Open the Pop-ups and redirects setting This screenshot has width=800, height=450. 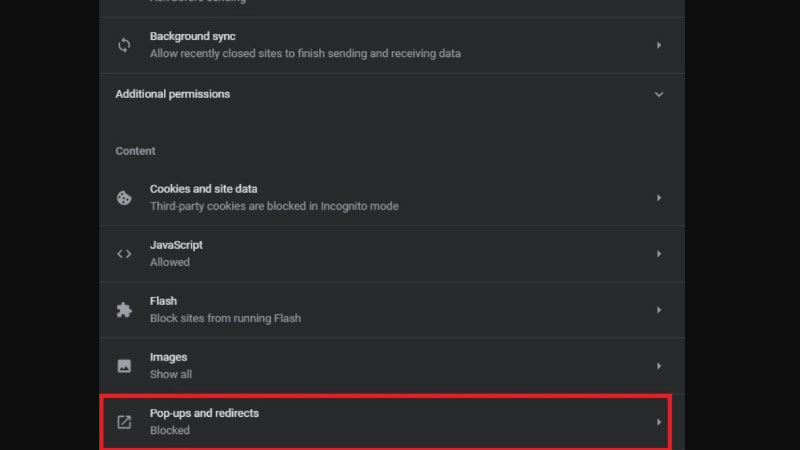(204, 413)
